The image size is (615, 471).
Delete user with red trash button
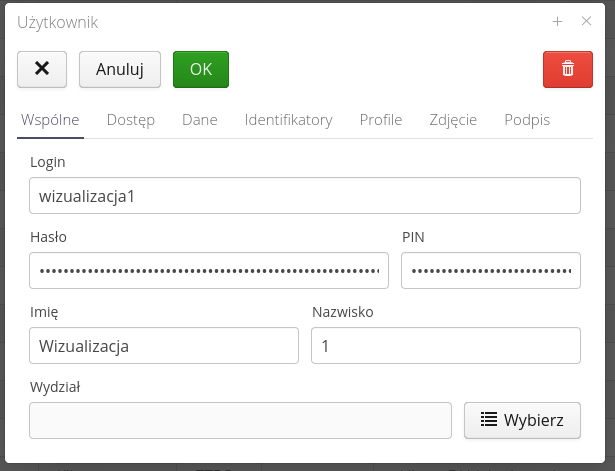point(568,69)
